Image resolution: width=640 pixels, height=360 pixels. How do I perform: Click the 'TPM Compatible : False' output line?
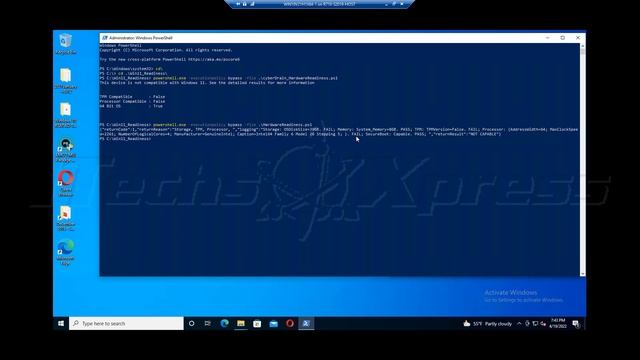tap(132, 97)
